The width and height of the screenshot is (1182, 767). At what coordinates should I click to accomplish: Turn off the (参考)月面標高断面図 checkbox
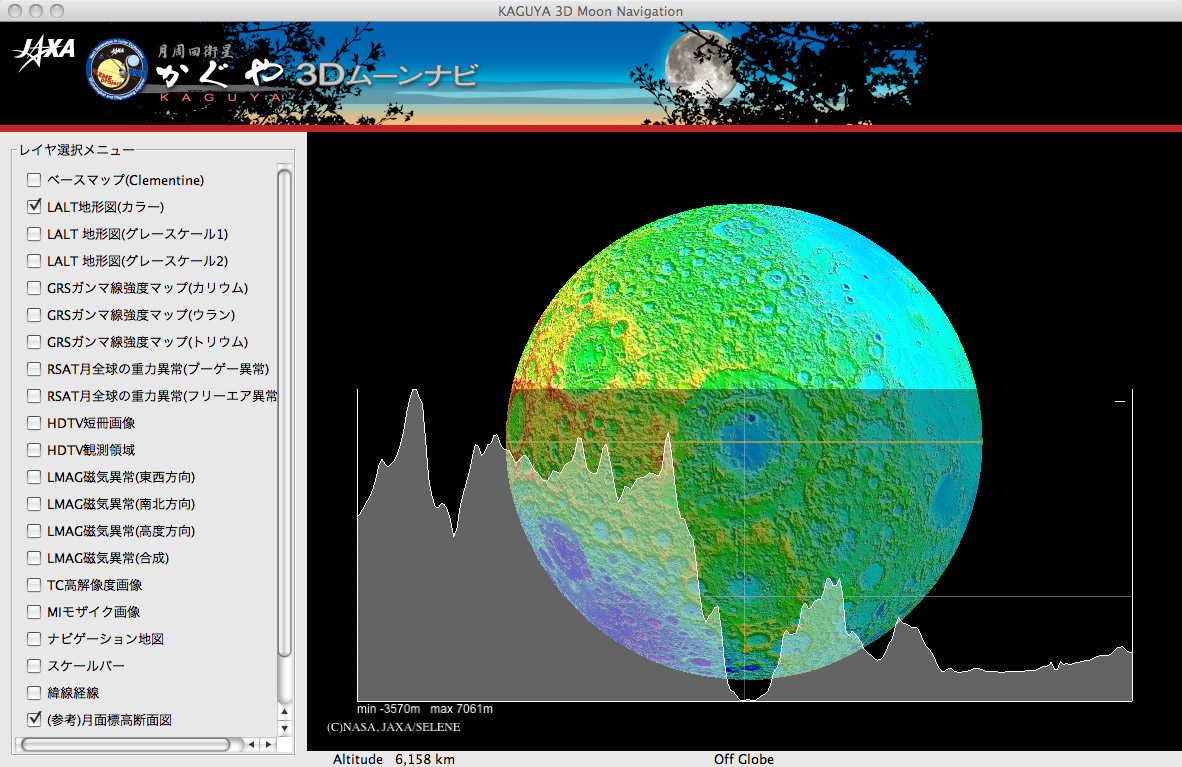[34, 719]
